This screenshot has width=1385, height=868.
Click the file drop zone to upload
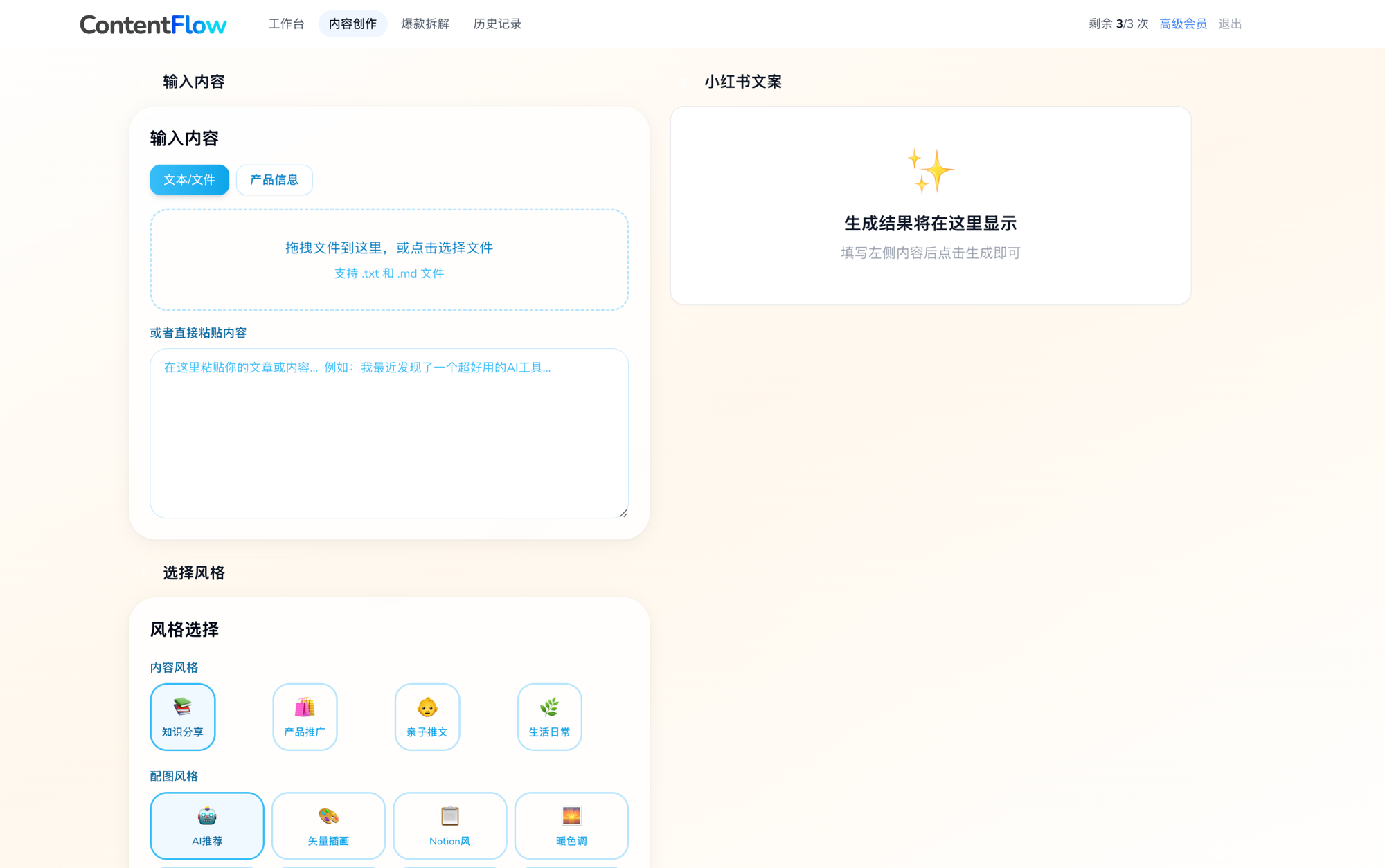388,260
